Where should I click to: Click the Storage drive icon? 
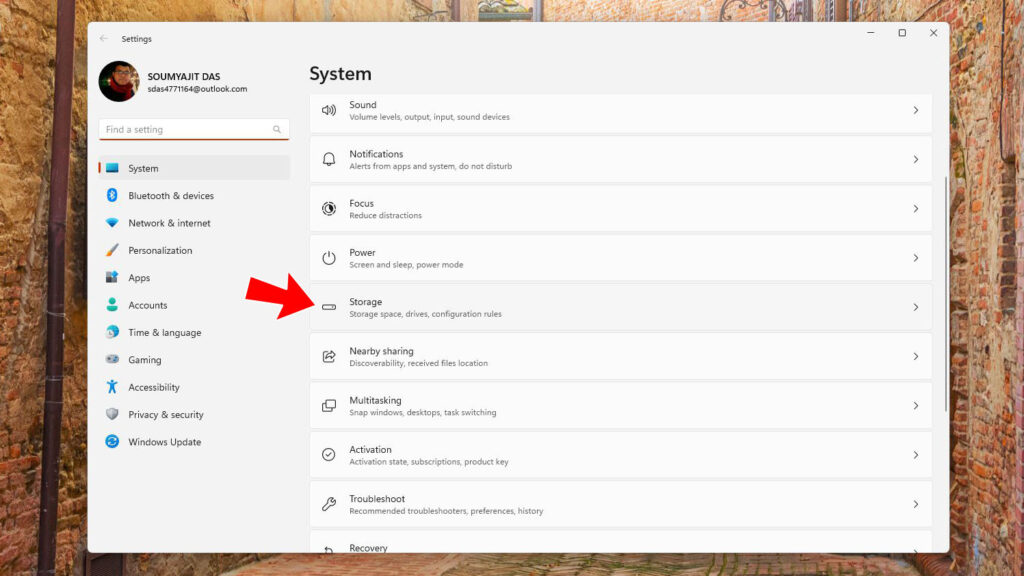coord(328,307)
